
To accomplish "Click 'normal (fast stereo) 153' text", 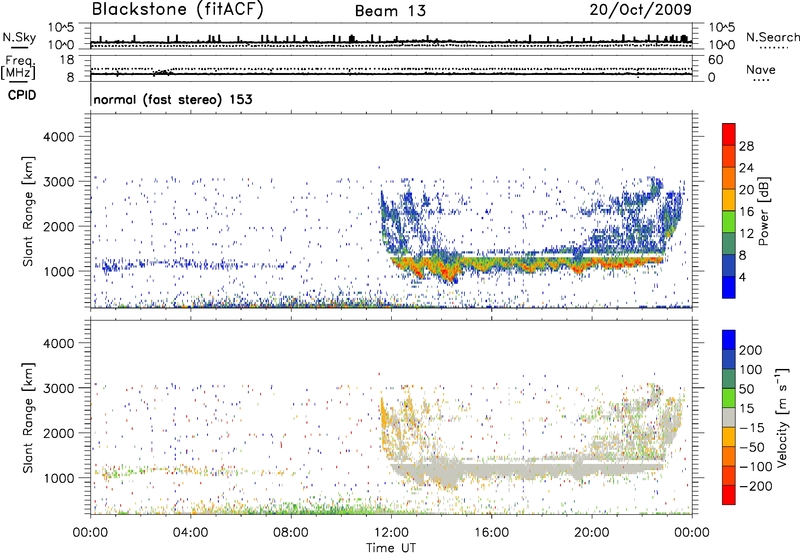I will click(173, 99).
